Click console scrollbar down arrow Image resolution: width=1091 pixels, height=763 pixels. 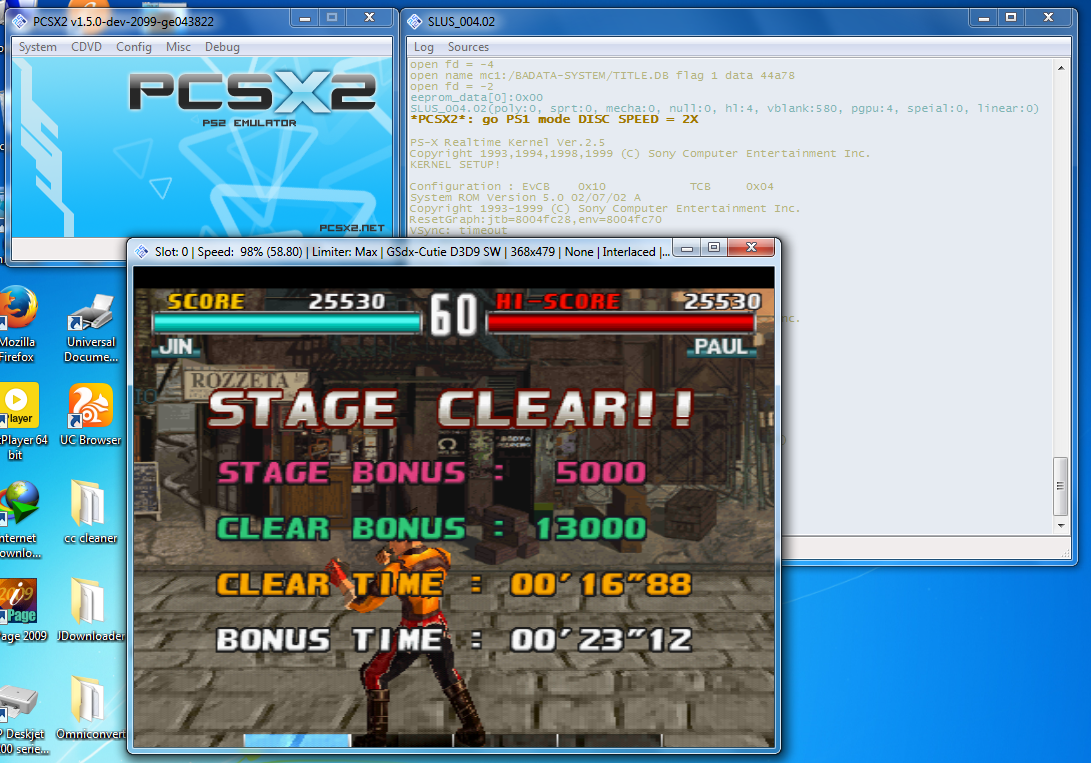pos(1060,526)
